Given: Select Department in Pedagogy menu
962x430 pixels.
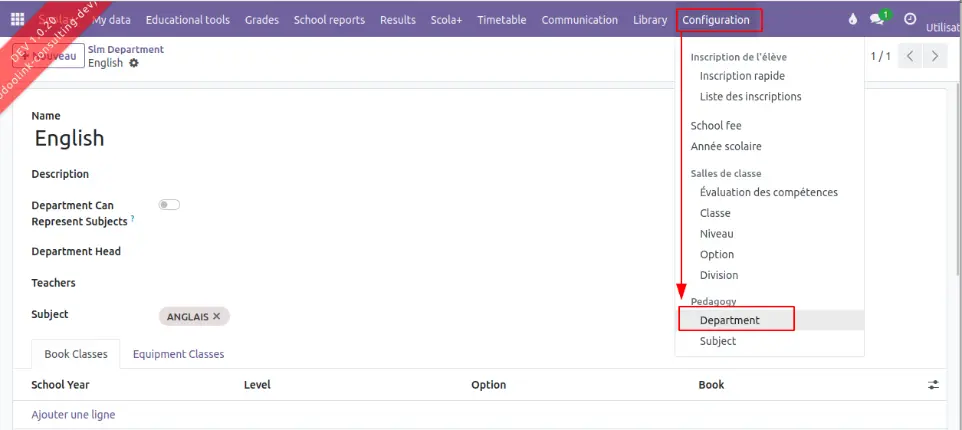Looking at the screenshot, I should [x=730, y=320].
